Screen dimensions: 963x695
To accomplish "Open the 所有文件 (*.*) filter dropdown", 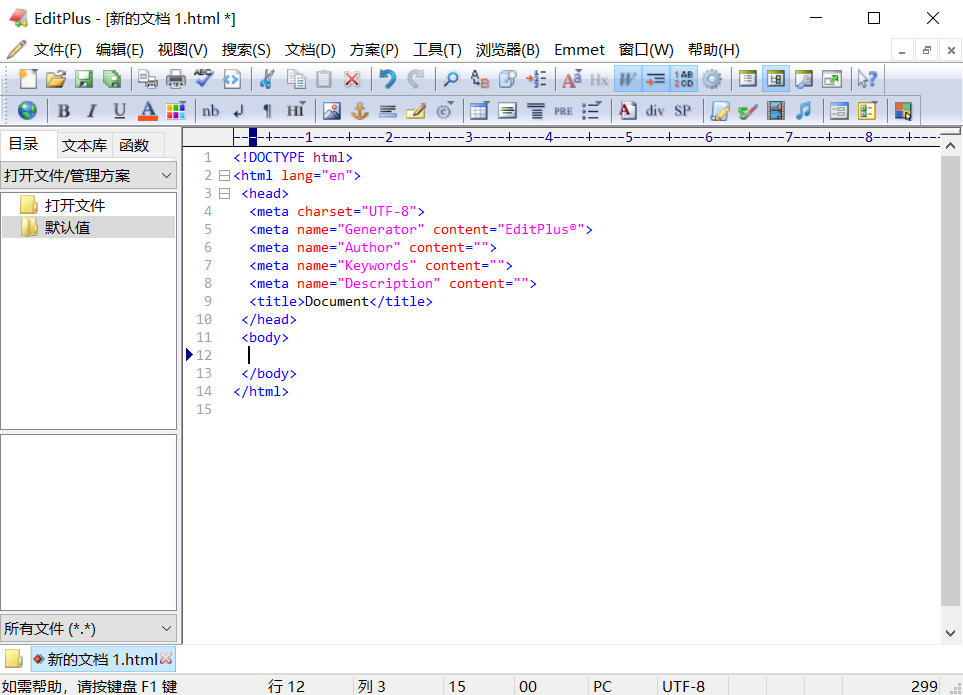I will [88, 628].
